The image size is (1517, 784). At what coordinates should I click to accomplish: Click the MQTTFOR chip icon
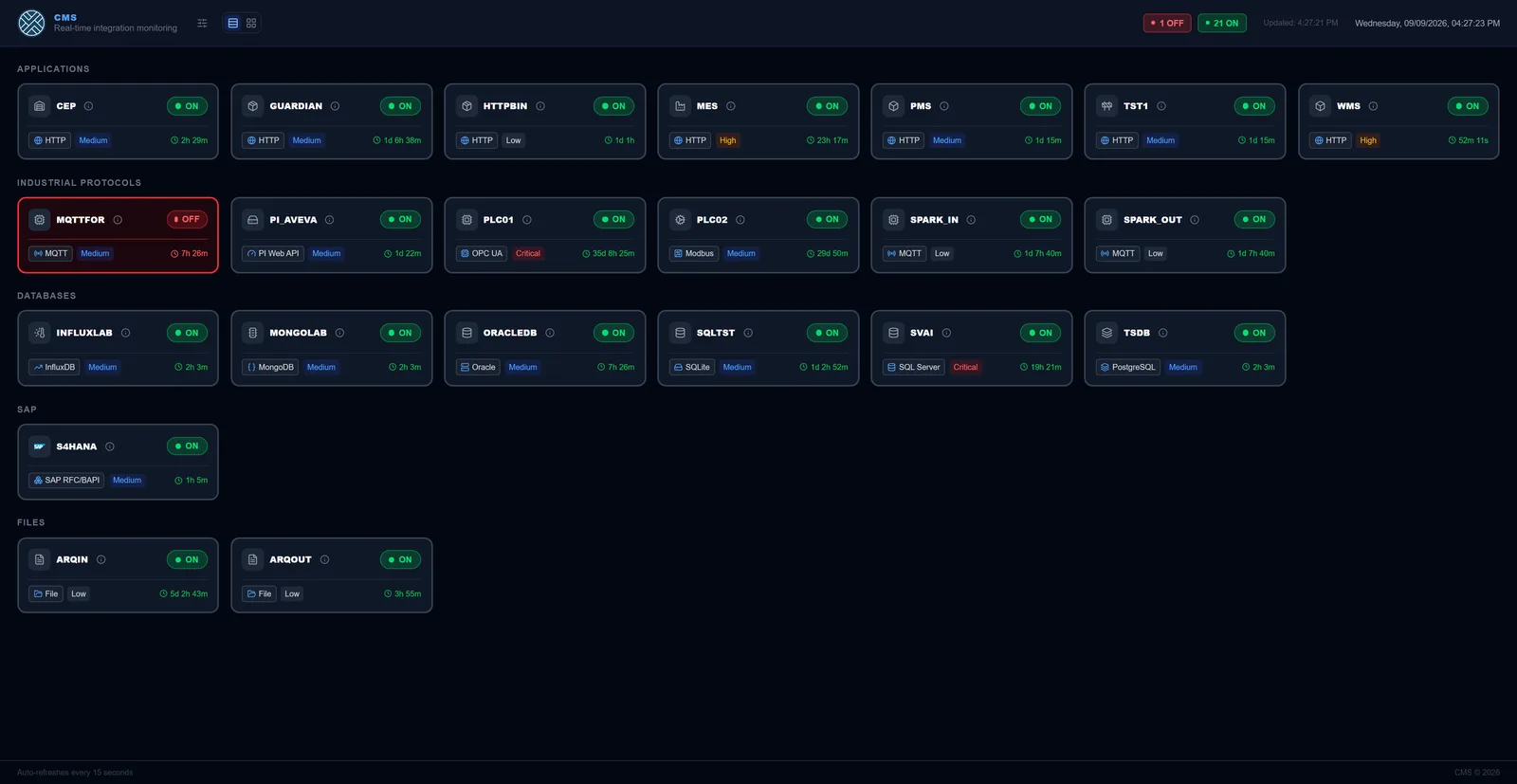coord(39,220)
